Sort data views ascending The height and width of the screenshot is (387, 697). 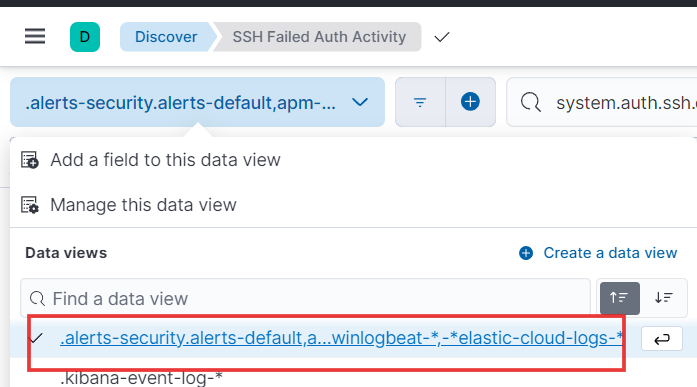pyautogui.click(x=620, y=298)
